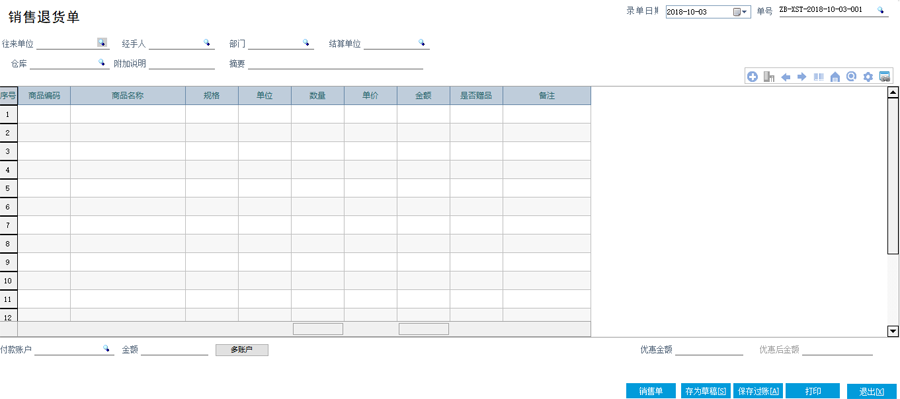
Task: Click the column layout icon in toolbar
Action: point(819,76)
